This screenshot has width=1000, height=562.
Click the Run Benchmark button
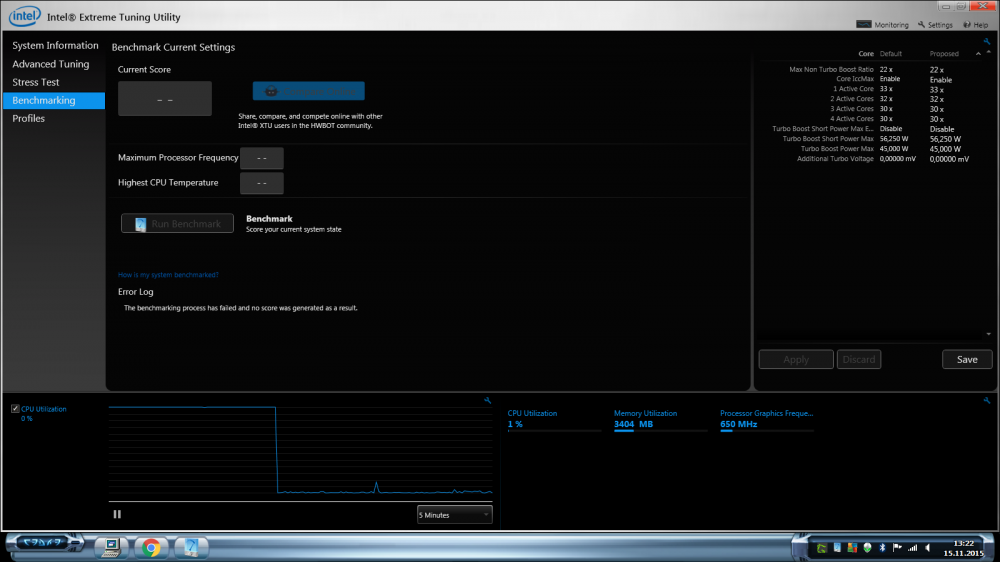coord(177,224)
